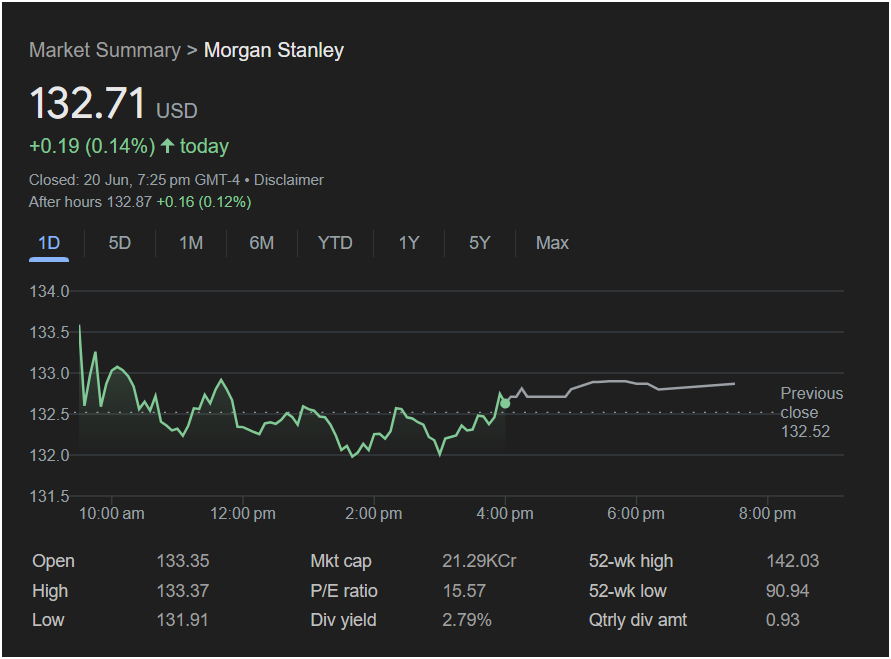891x659 pixels.
Task: Select the 1D time range tab
Action: point(49,243)
